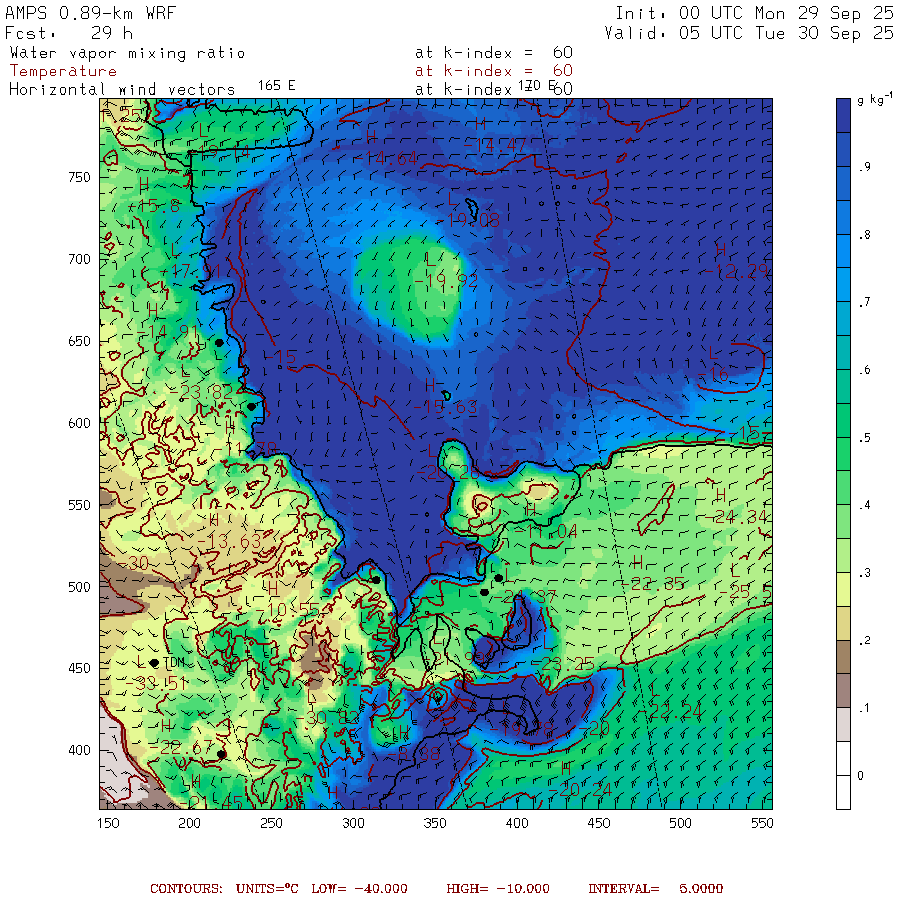The image size is (900, 900).
Task: Click the H marker above -10.55
Action: pos(271,587)
